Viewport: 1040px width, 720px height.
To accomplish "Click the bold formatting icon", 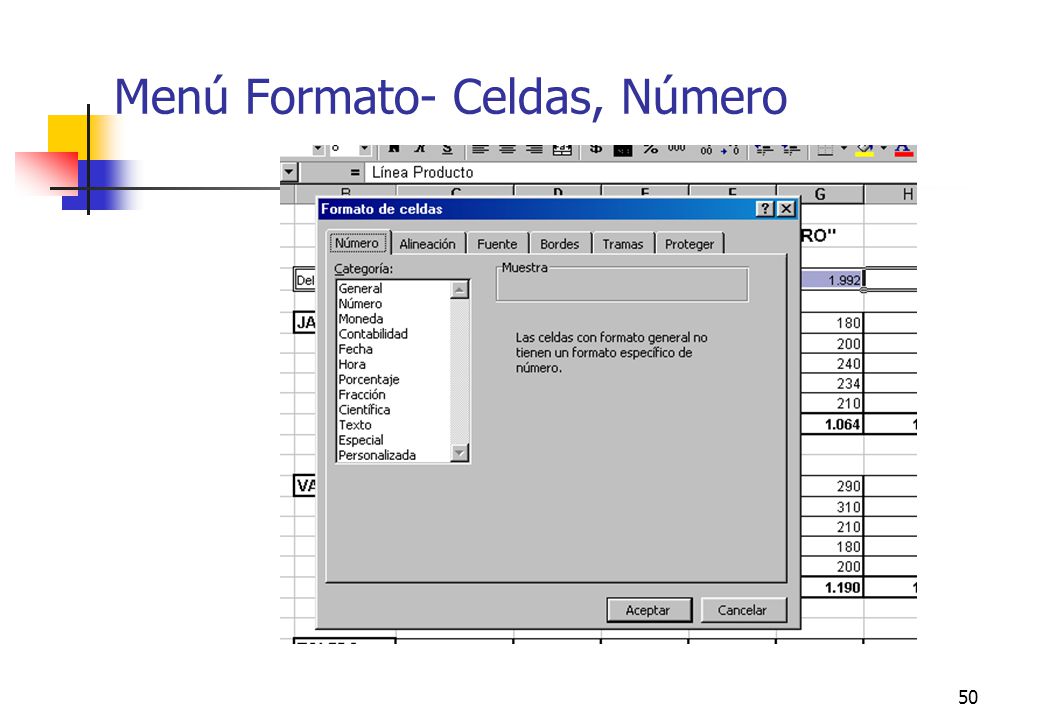I will pos(394,149).
